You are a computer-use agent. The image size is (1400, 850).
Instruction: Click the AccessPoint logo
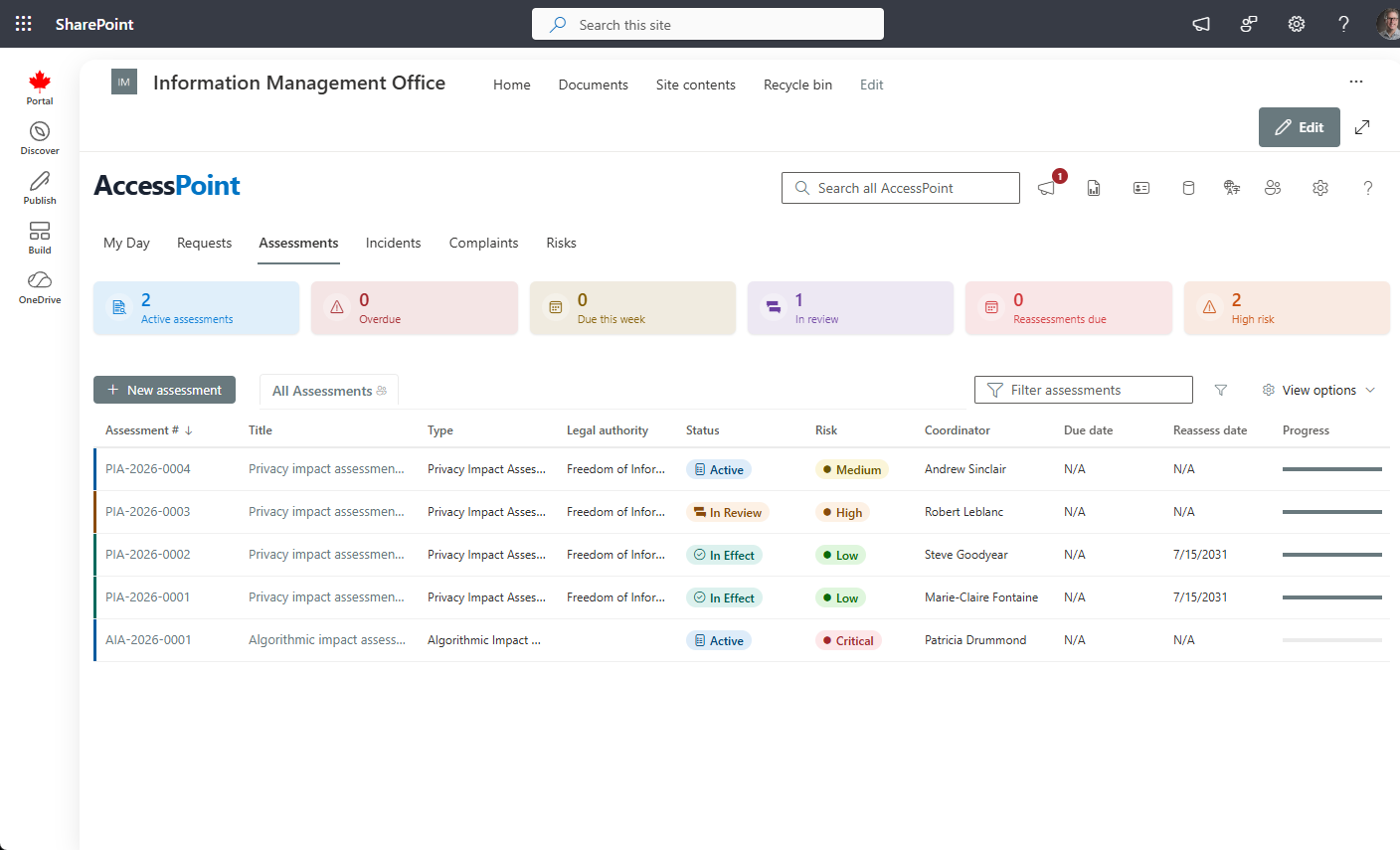click(167, 186)
